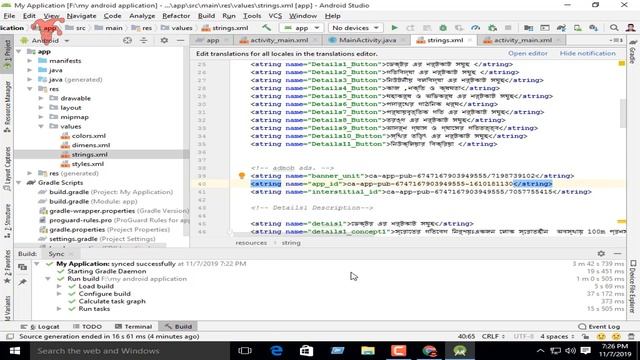640x360 pixels.
Task: Expand the Run tasks build step
Action: click(59, 309)
